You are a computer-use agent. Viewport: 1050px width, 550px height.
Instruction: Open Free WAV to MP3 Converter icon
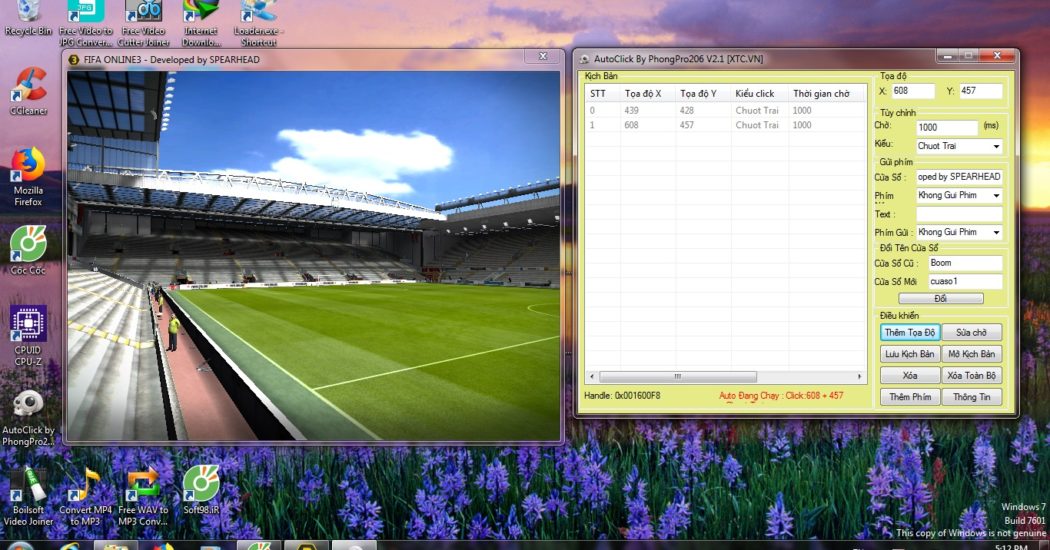(143, 496)
